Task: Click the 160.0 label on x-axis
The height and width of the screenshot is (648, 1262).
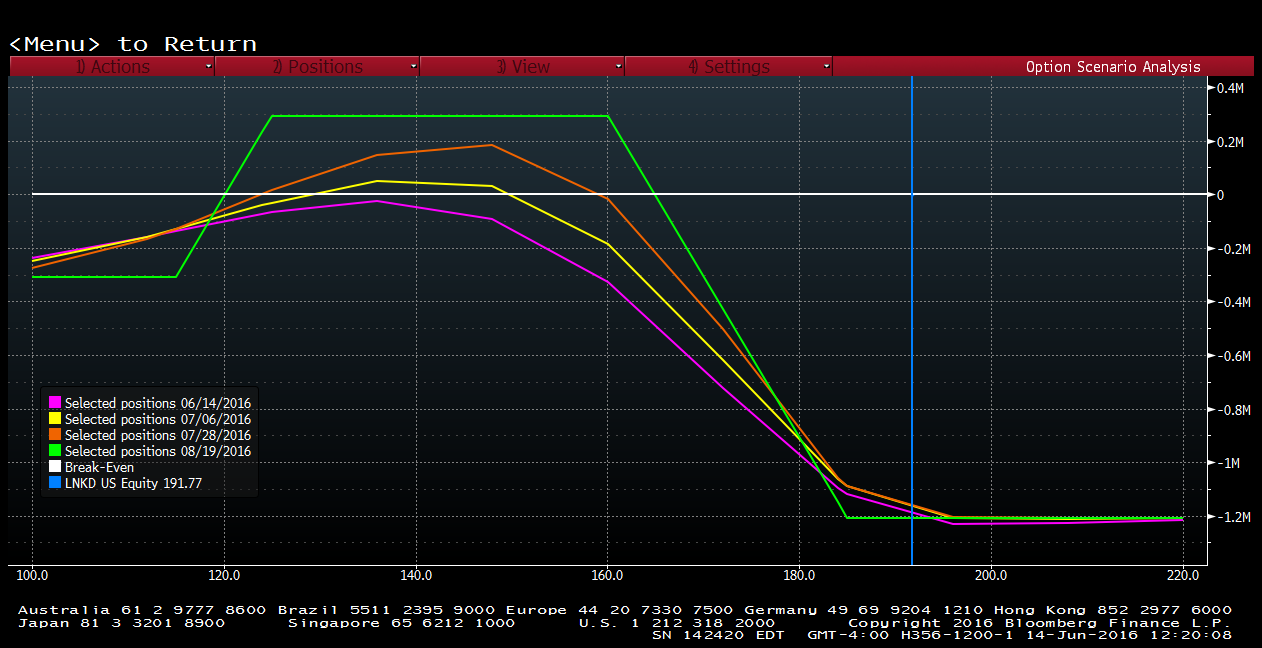Action: click(607, 576)
